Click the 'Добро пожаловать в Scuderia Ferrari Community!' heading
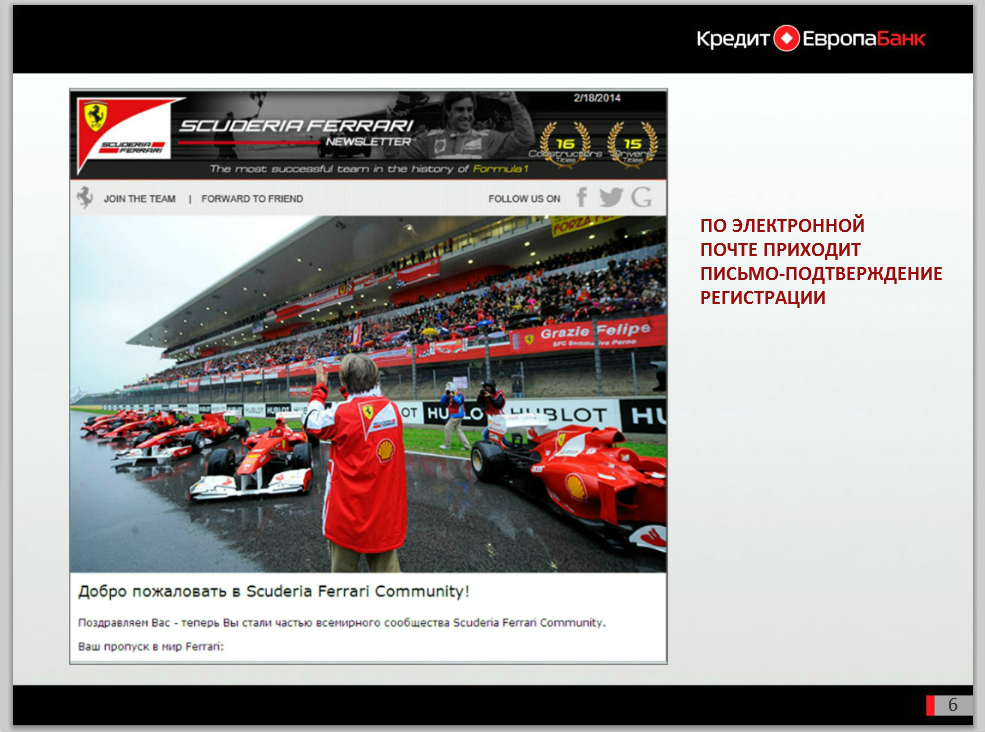 coord(273,591)
